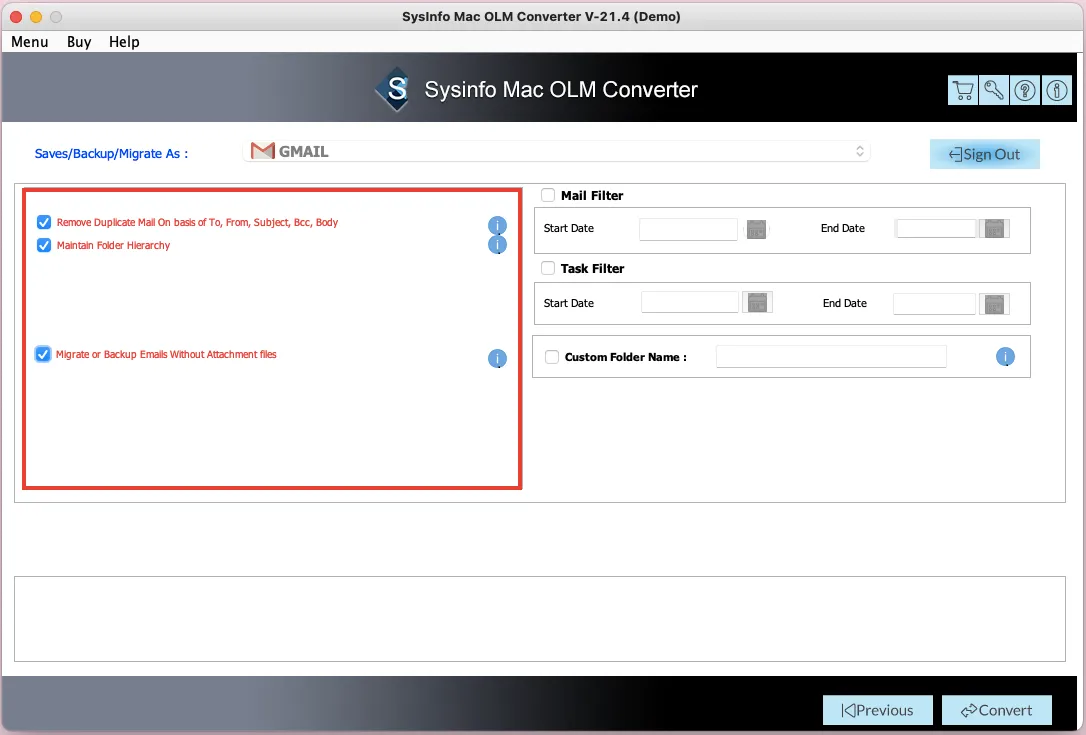This screenshot has width=1086, height=735.
Task: Click the Sysinfo Mac OLM Converter title
Action: [561, 89]
